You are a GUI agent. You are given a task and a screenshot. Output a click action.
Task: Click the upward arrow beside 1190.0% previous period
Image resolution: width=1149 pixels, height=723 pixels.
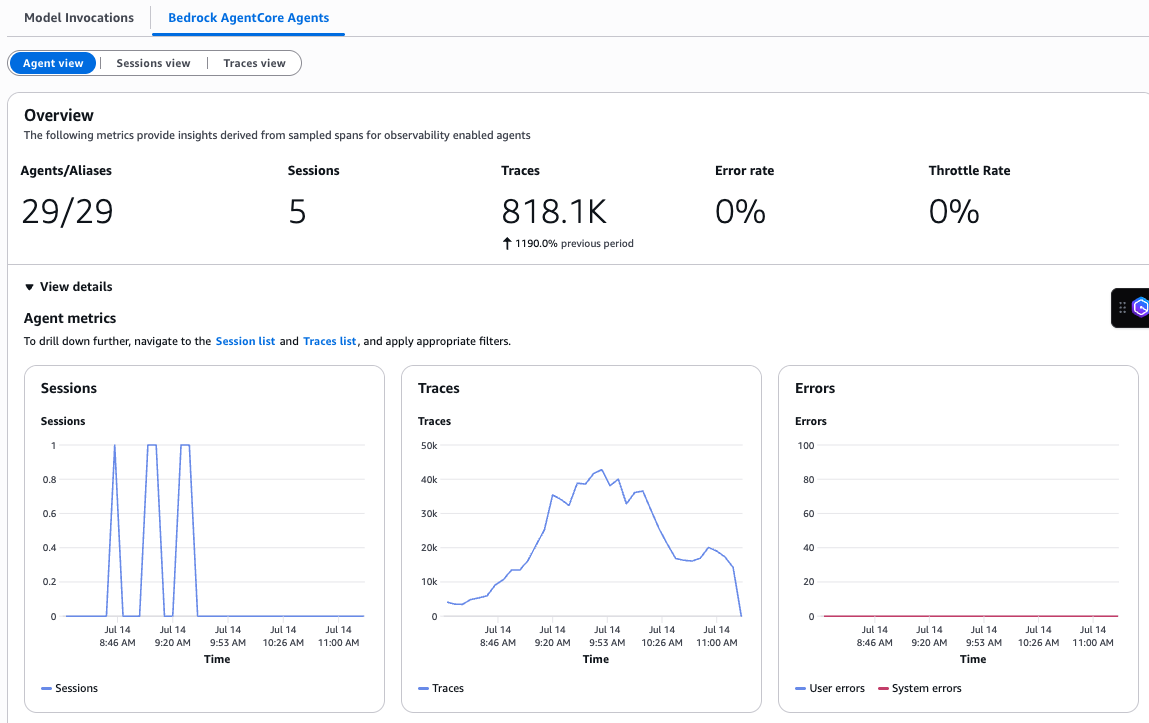point(507,243)
